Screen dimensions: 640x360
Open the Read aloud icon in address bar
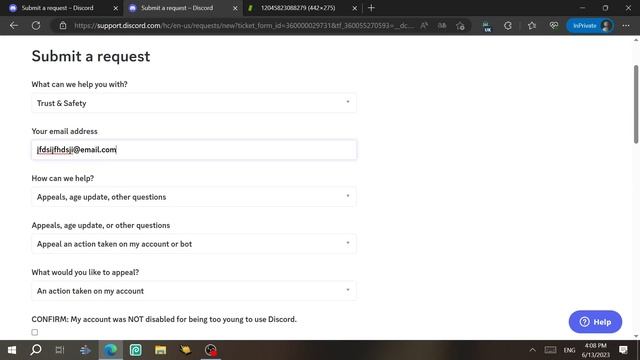pos(424,26)
